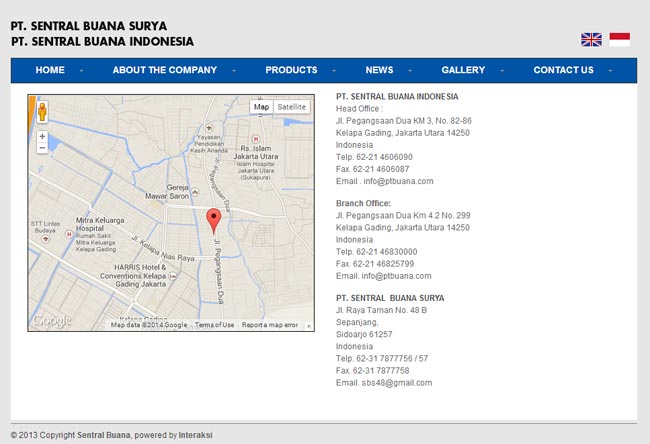
Task: Click HARRIS Hotel map icon
Action: click(x=172, y=276)
